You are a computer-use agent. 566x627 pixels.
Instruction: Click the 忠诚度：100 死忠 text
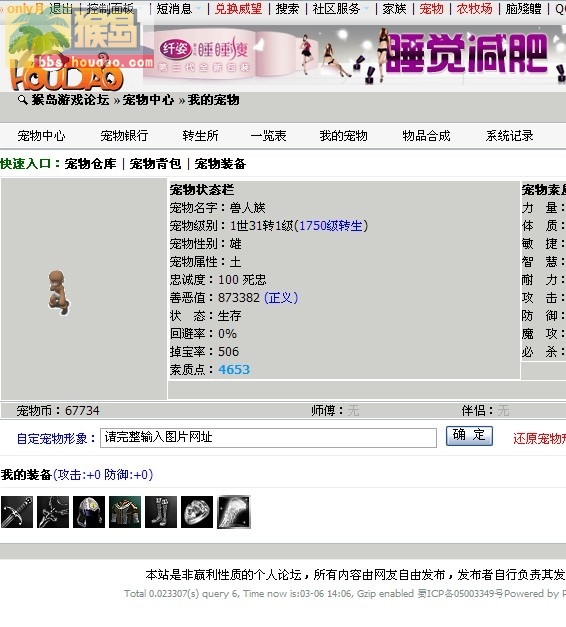(218, 280)
